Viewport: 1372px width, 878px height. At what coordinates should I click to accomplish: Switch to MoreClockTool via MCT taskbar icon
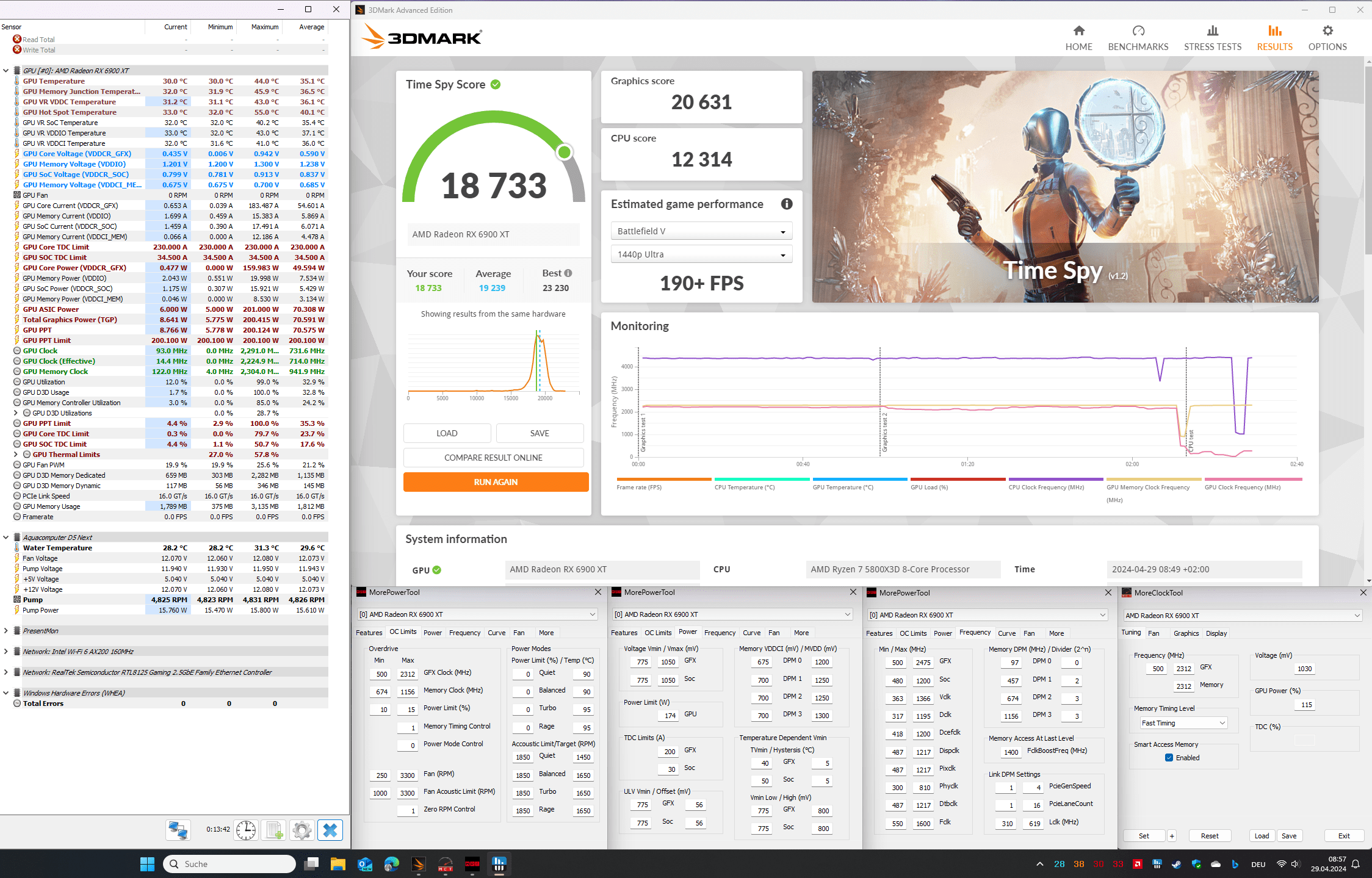pos(446,864)
